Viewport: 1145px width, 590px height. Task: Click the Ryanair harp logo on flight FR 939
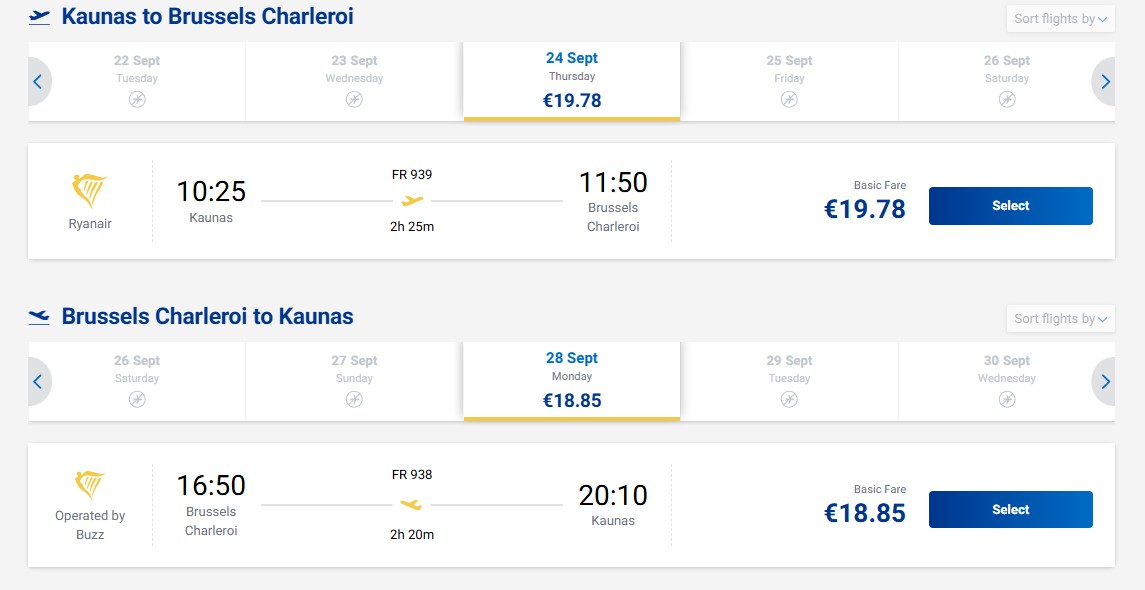pos(90,191)
